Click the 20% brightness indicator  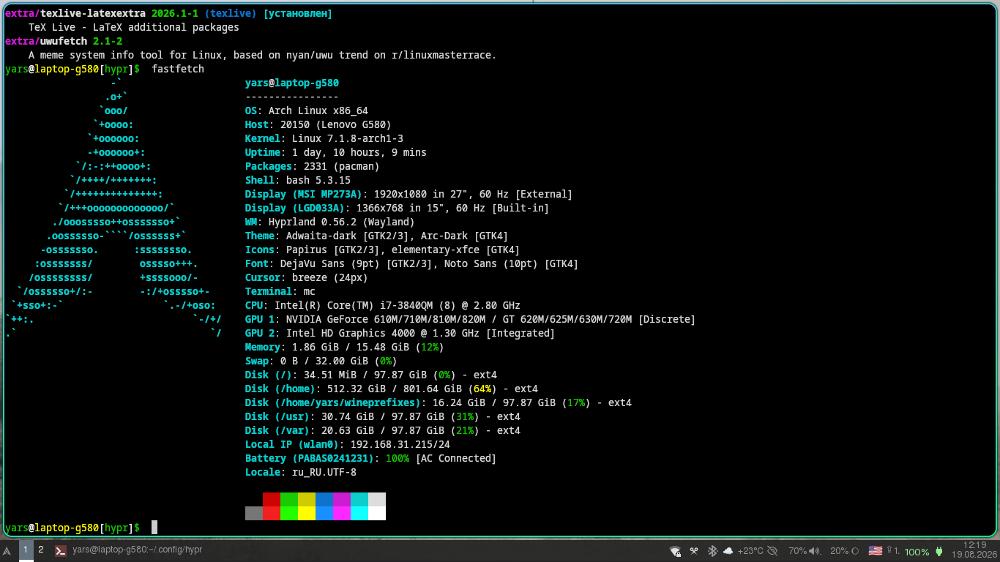point(839,551)
